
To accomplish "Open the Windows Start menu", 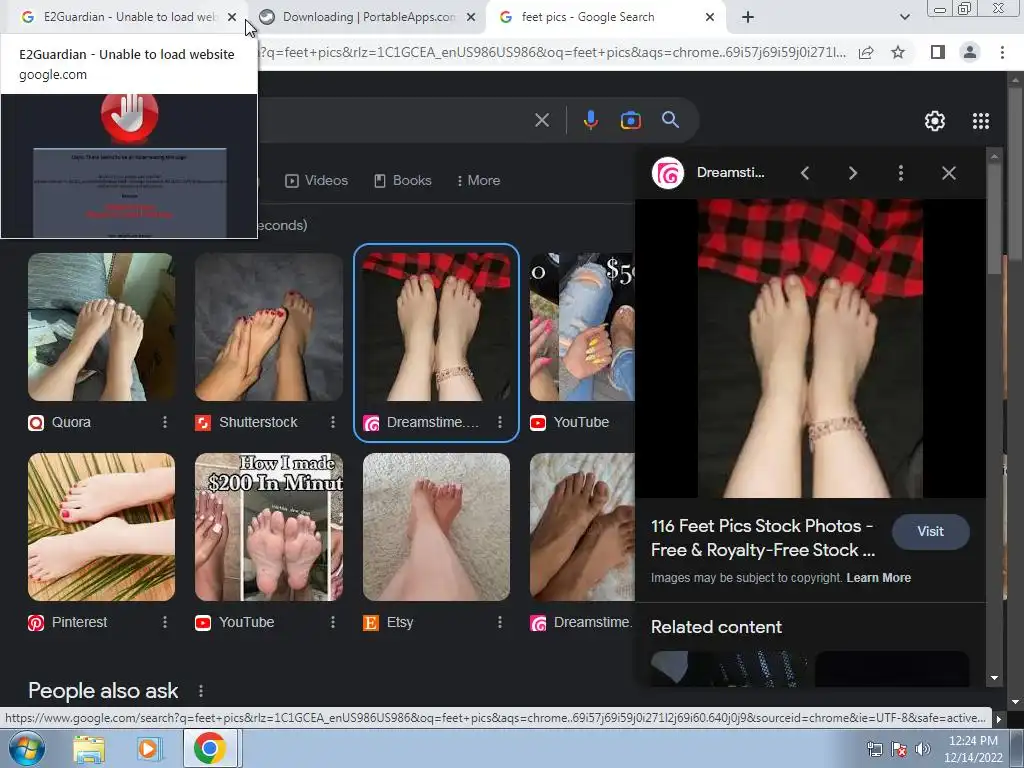I will pyautogui.click(x=27, y=748).
